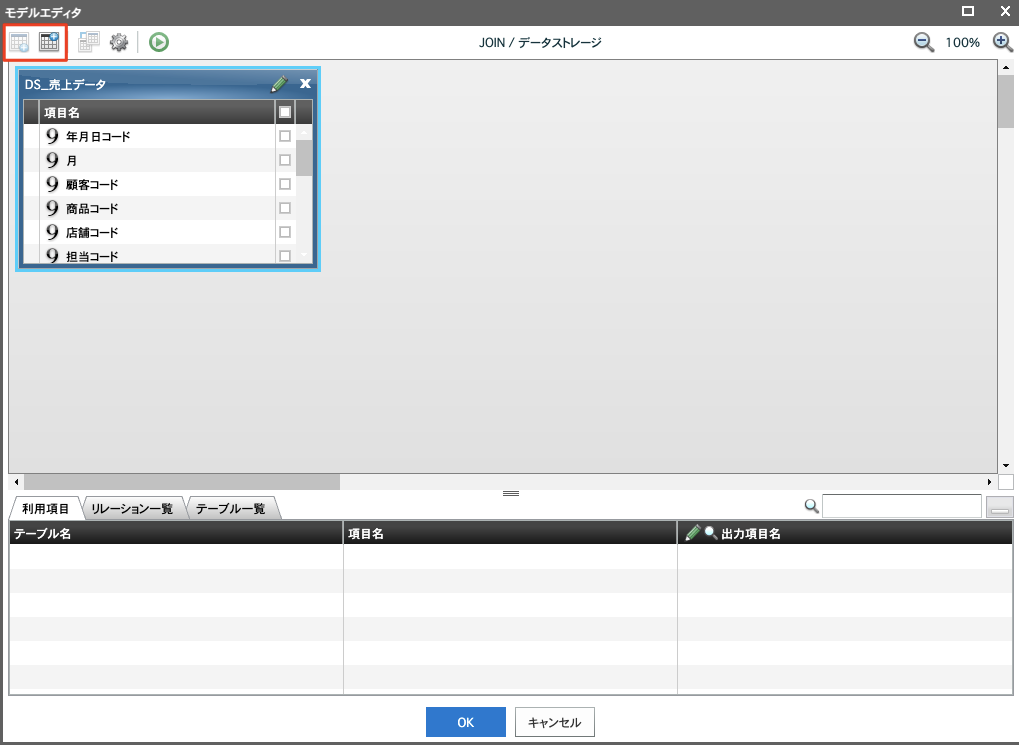The height and width of the screenshot is (745, 1019).
Task: Toggle select-all checkbox in 項目名 header
Action: point(285,112)
